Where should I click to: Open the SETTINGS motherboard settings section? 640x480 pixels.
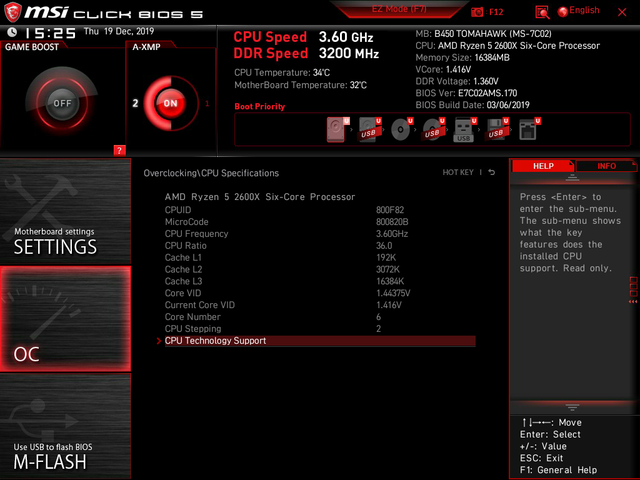pos(65,211)
